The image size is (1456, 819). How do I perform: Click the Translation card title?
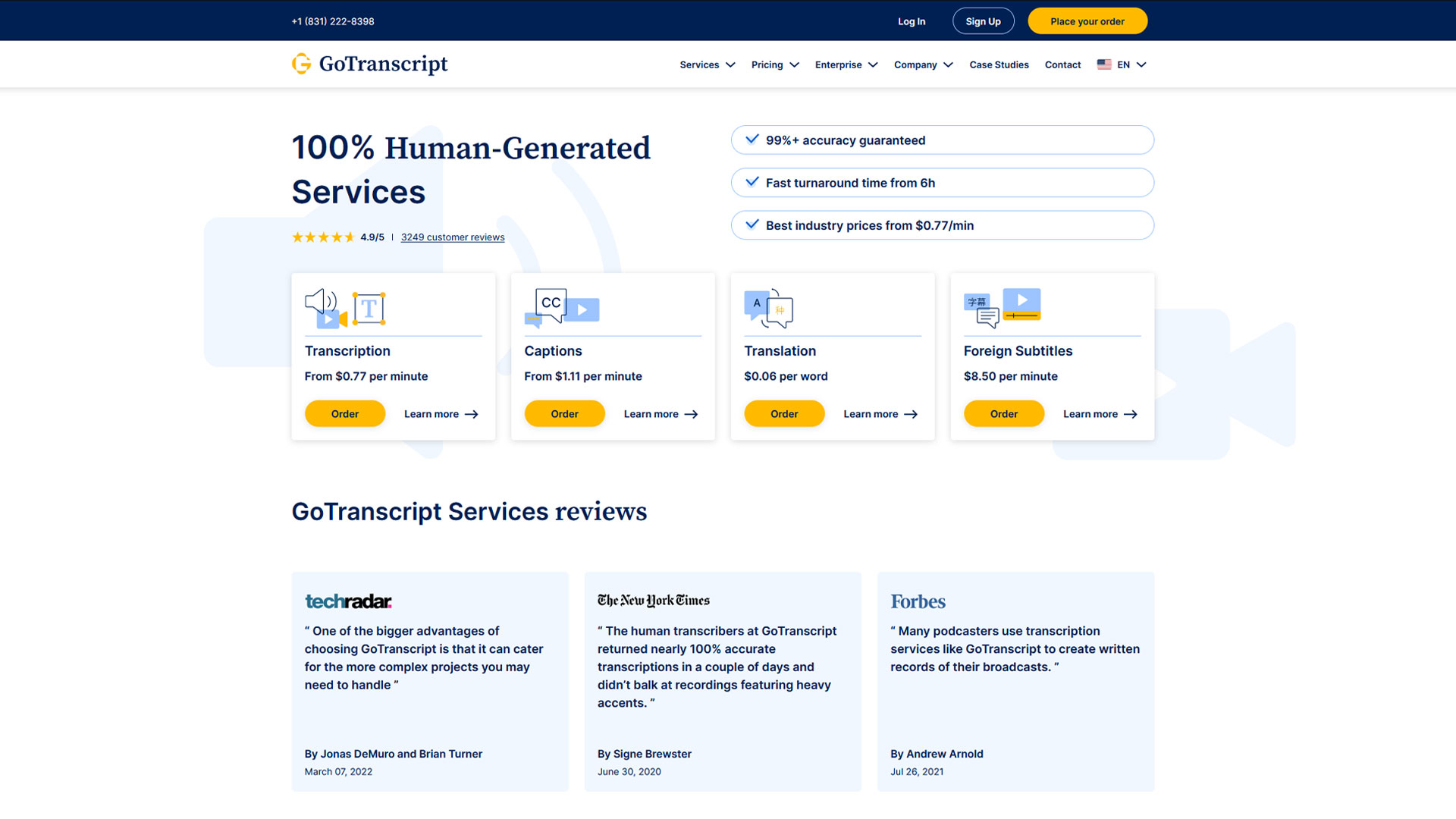pyautogui.click(x=780, y=351)
